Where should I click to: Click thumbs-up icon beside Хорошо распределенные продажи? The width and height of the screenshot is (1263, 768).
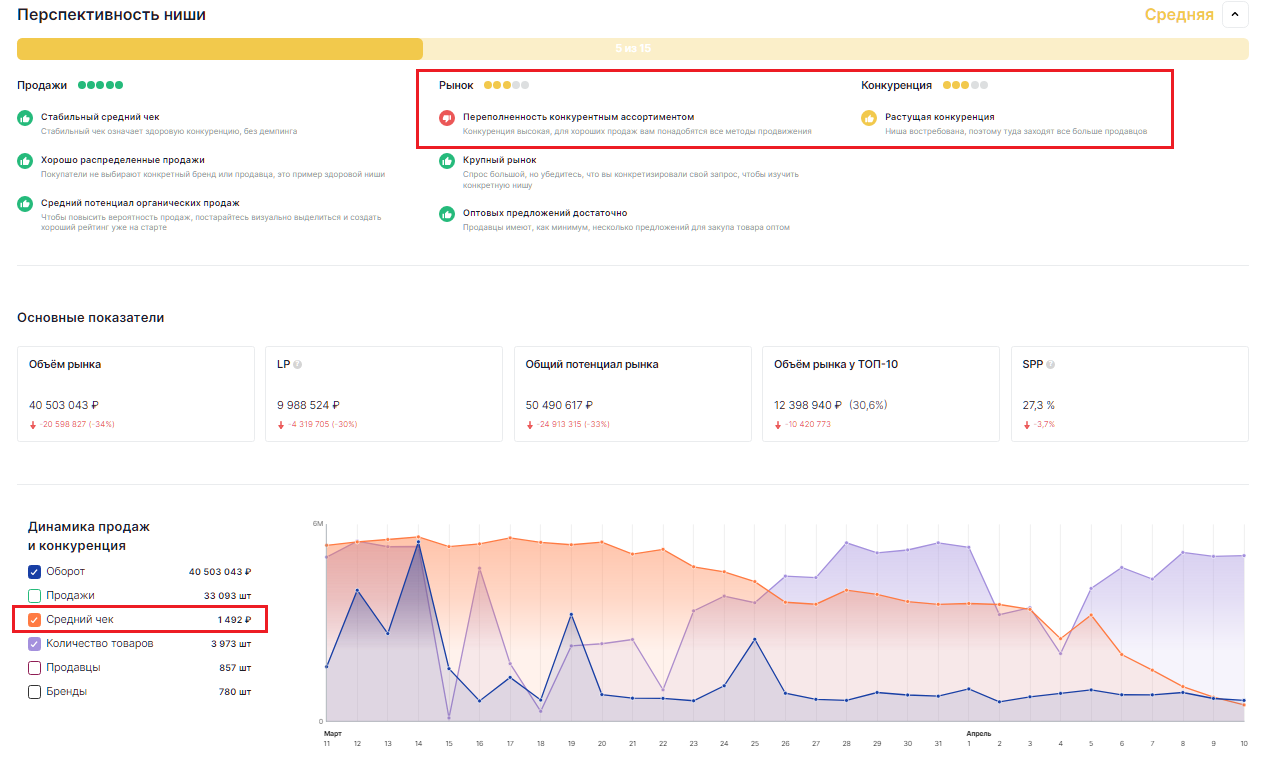click(26, 161)
